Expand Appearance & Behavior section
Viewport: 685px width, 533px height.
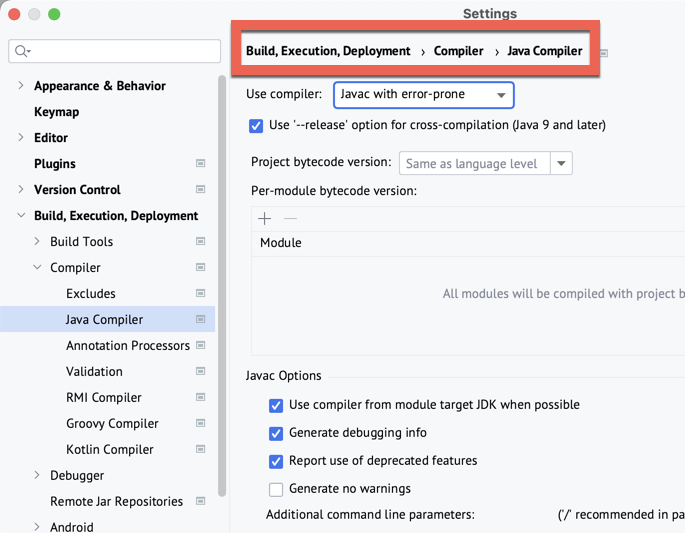click(21, 85)
